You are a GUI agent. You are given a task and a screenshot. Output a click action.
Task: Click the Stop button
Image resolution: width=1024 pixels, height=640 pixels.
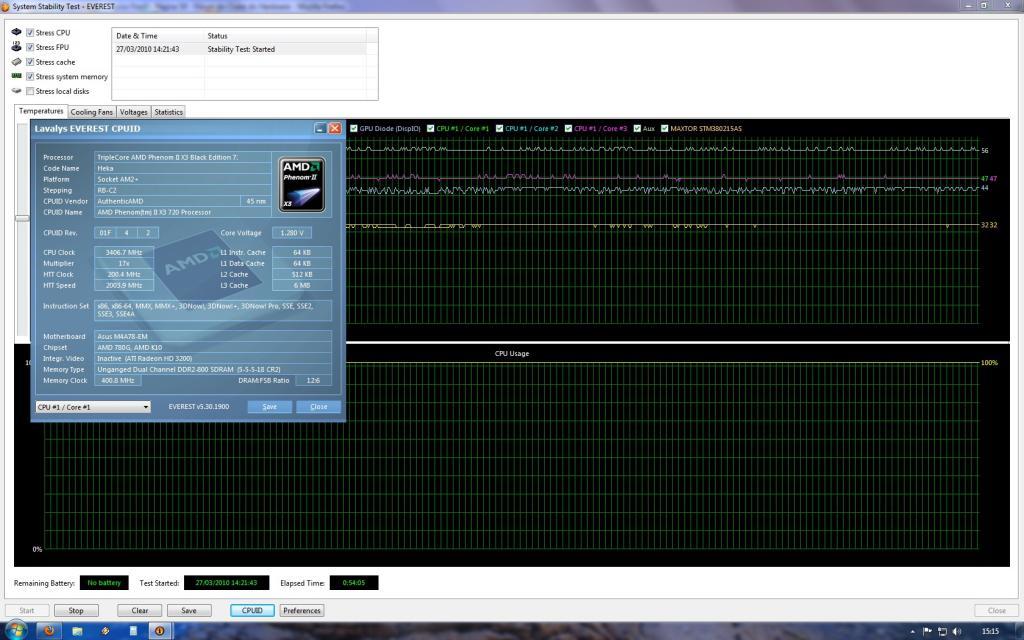76,611
